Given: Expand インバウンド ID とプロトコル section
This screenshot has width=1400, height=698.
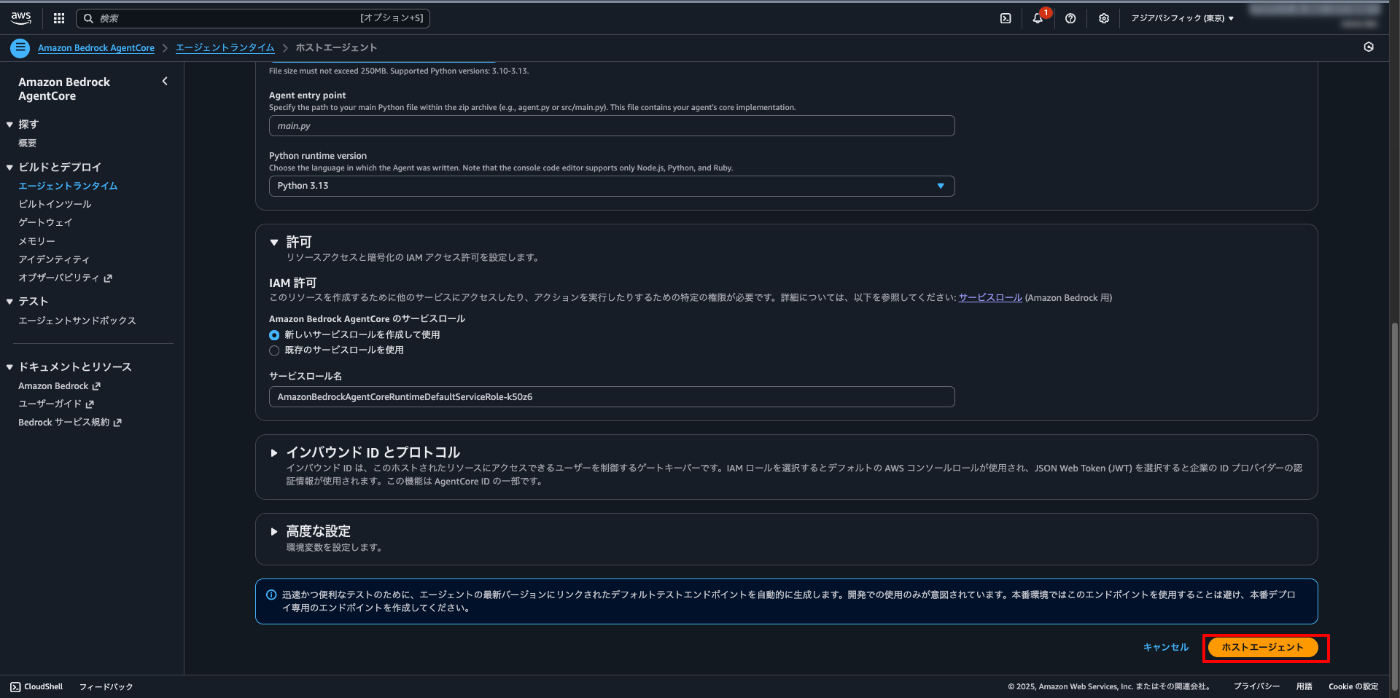Looking at the screenshot, I should click(274, 452).
